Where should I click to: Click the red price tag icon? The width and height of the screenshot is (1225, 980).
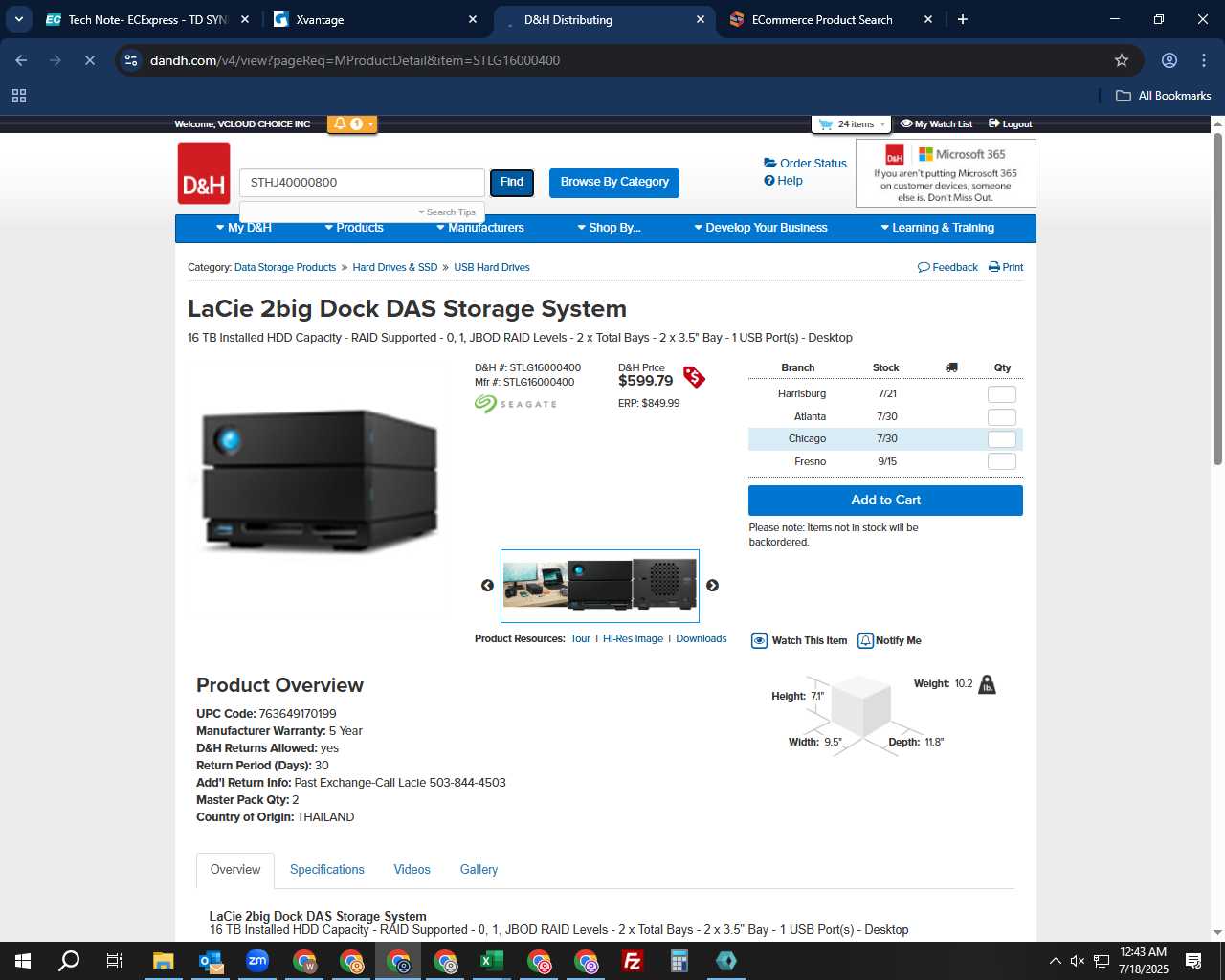pyautogui.click(x=694, y=377)
